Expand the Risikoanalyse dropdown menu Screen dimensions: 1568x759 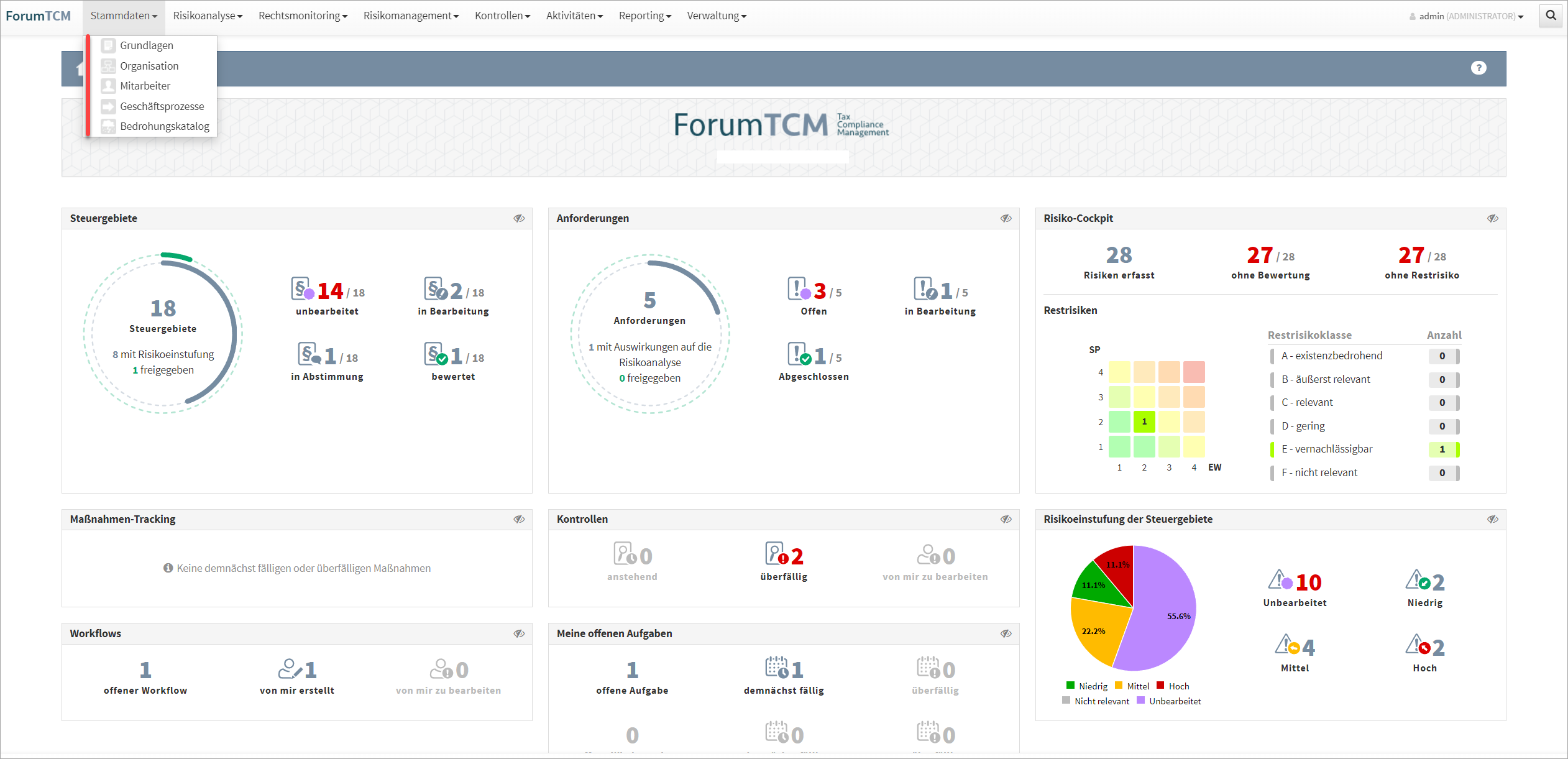click(208, 16)
